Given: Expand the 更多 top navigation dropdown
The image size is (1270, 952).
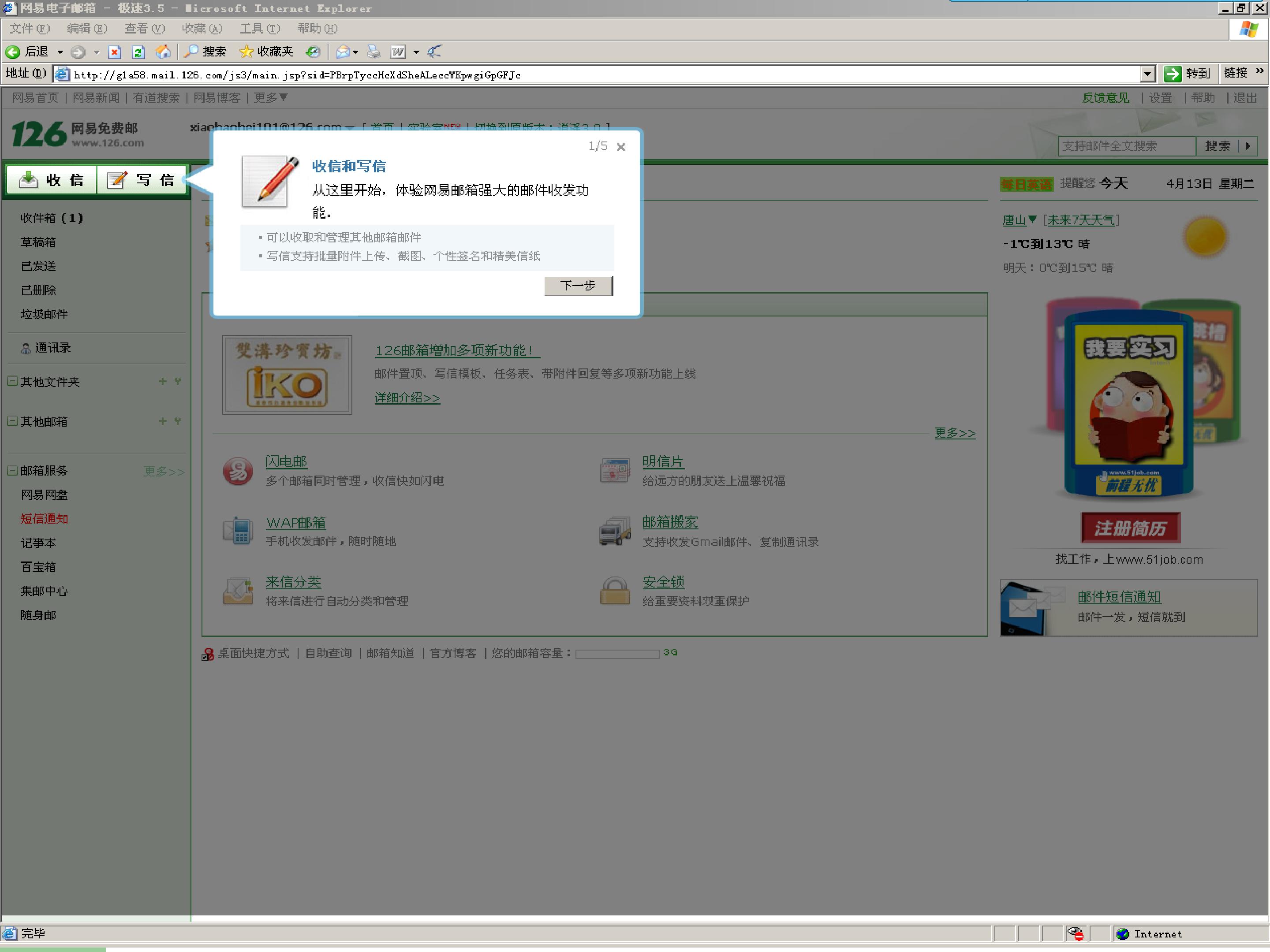Looking at the screenshot, I should (x=271, y=97).
